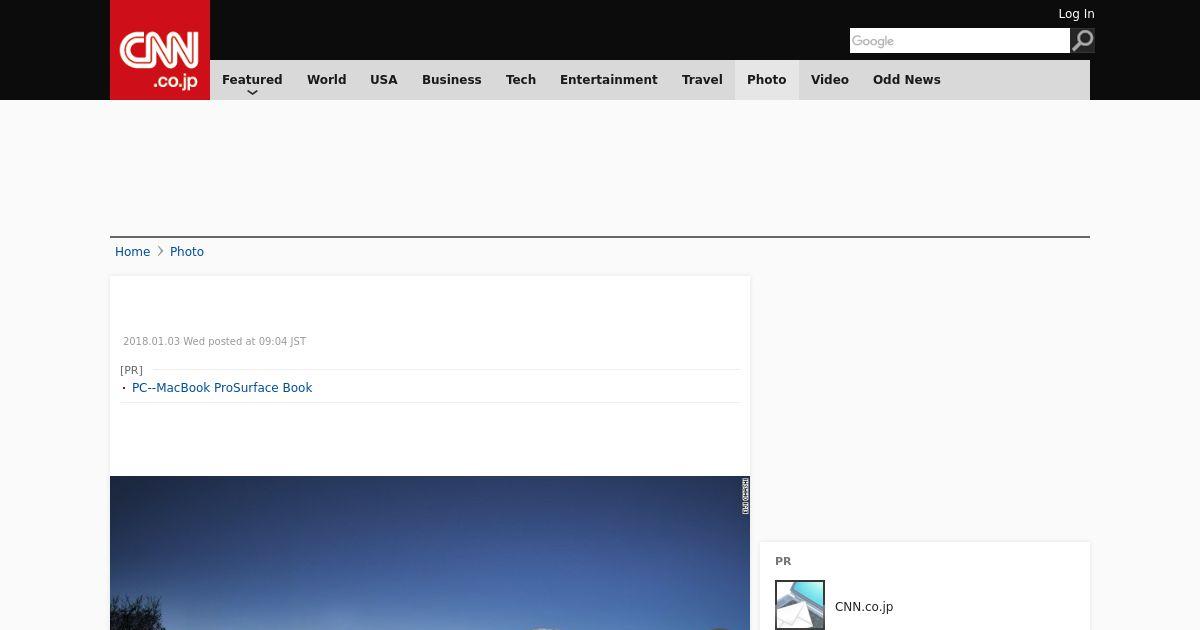Focus the Google search field
The height and width of the screenshot is (630, 1200).
coord(960,40)
